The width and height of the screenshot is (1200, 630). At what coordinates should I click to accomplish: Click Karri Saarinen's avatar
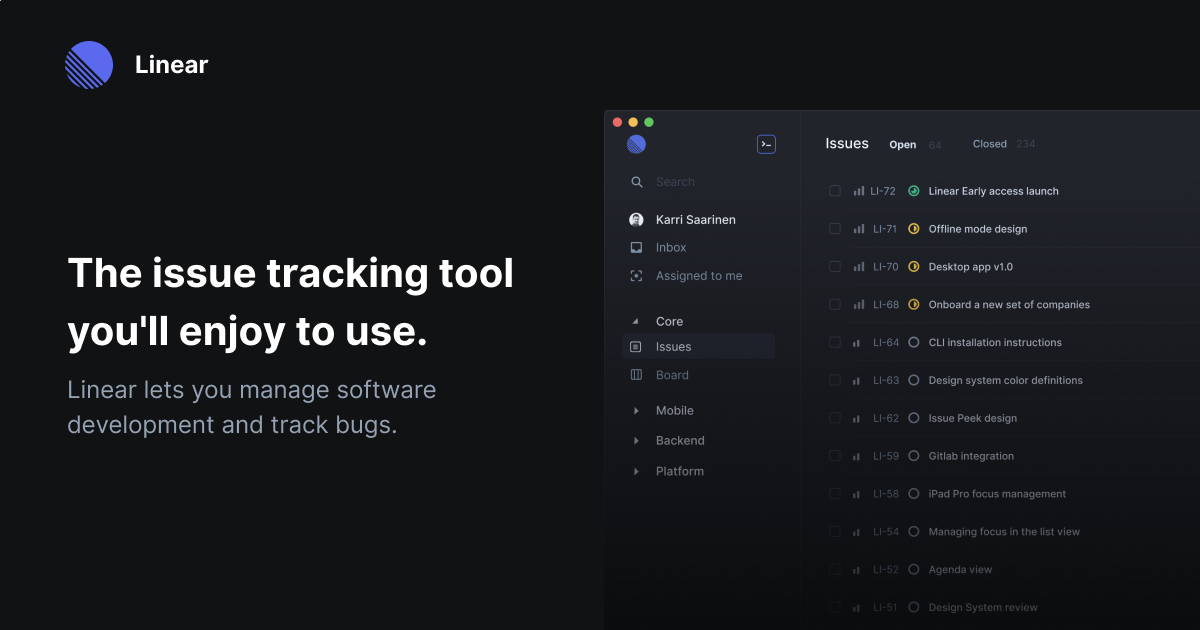[x=636, y=220]
